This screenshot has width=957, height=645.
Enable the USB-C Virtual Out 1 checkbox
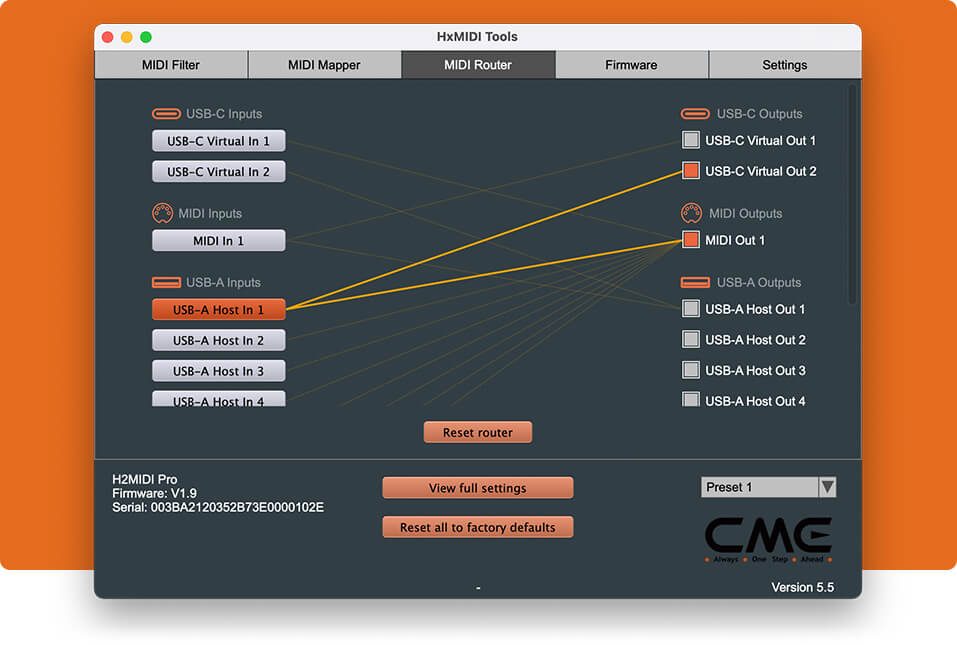point(691,141)
